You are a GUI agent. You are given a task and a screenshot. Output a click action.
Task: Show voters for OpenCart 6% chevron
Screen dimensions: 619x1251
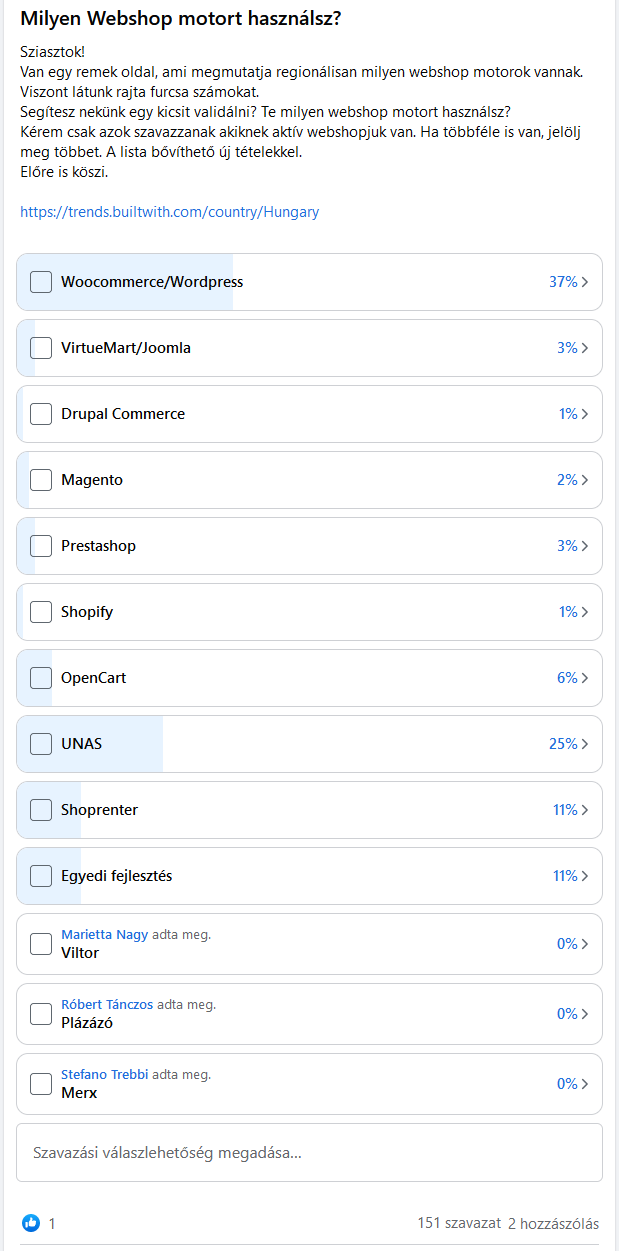pyautogui.click(x=585, y=678)
